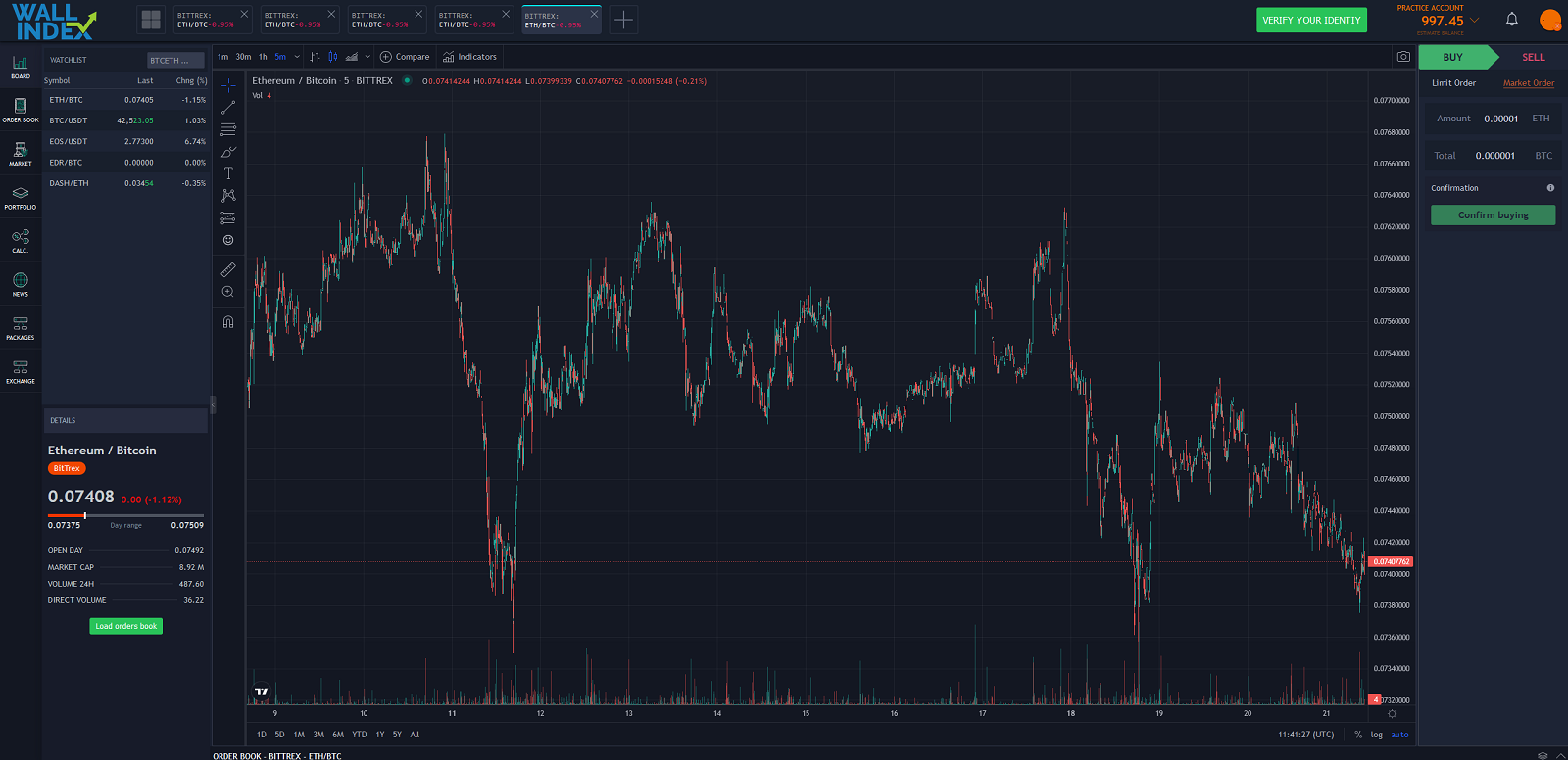
Task: Open the emoji icons tool
Action: click(x=228, y=240)
